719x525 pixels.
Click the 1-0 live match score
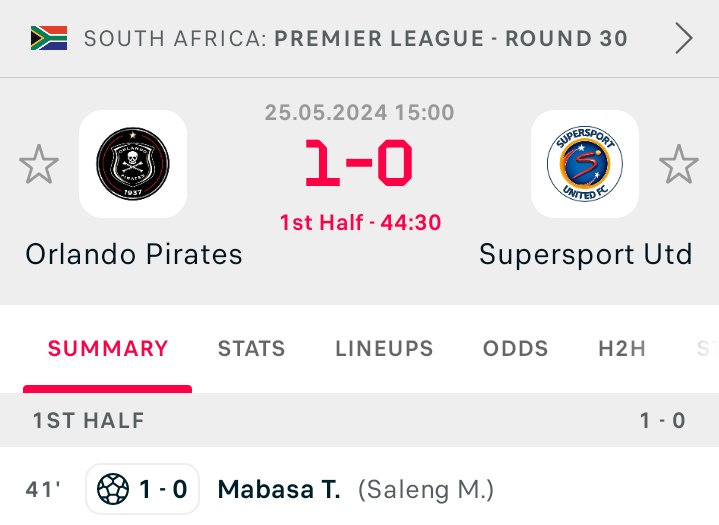click(x=359, y=165)
